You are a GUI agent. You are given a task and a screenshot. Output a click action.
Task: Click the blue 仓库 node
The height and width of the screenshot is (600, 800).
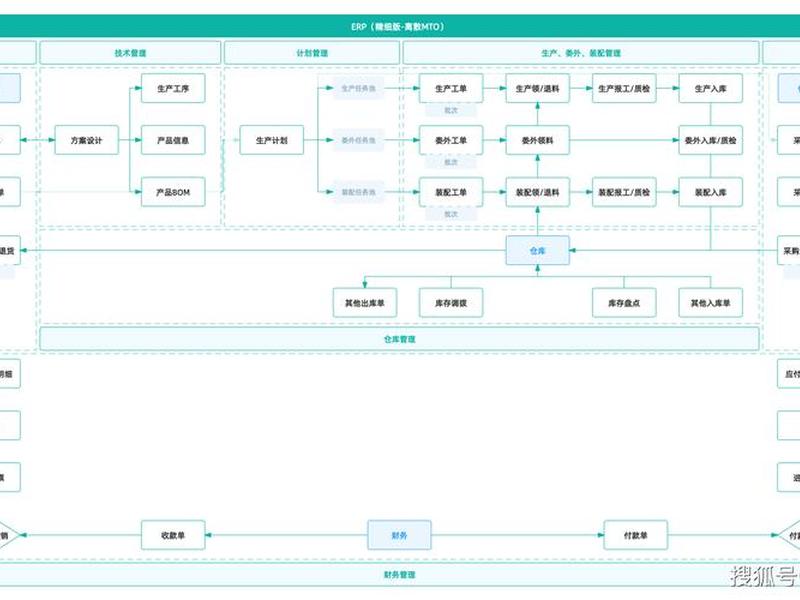[537, 251]
